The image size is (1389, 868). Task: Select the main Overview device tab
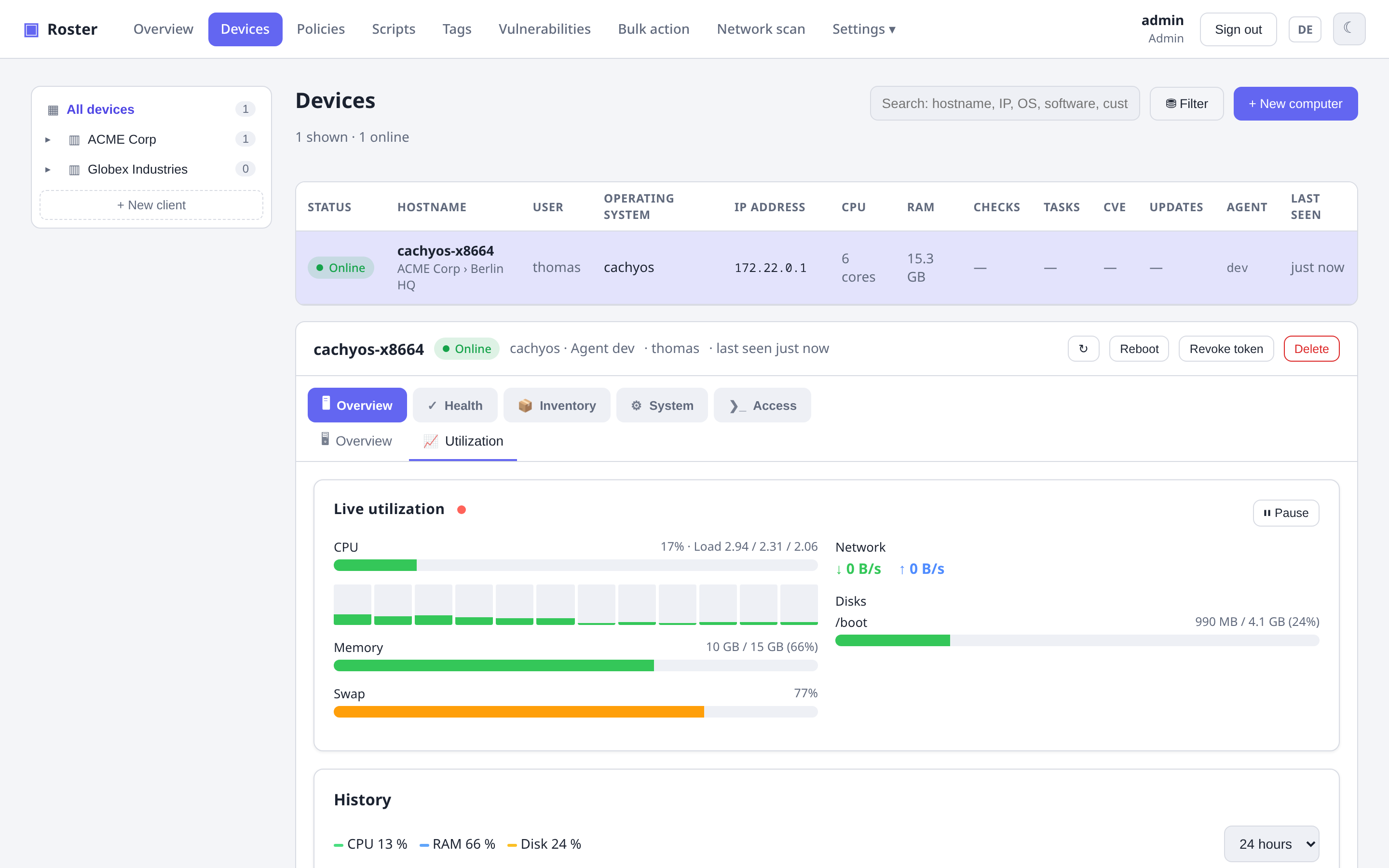point(357,405)
